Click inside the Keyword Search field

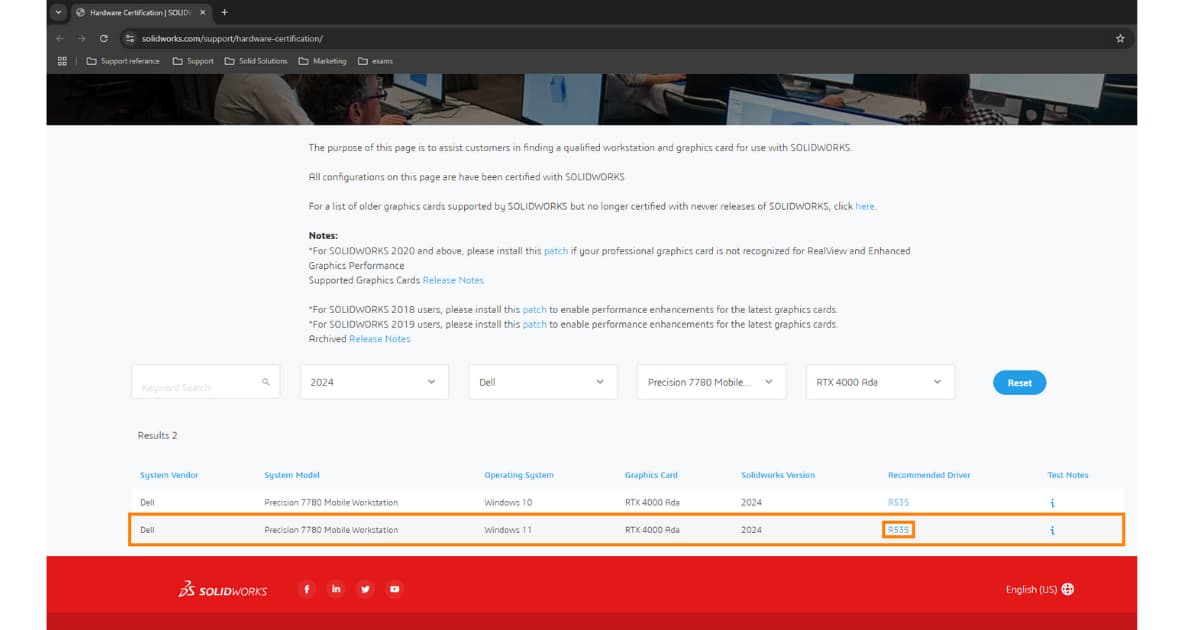(198, 383)
